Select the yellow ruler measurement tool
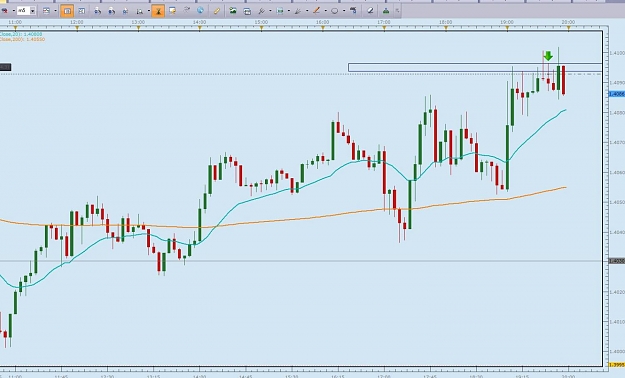625x378 pixels. tap(216, 11)
